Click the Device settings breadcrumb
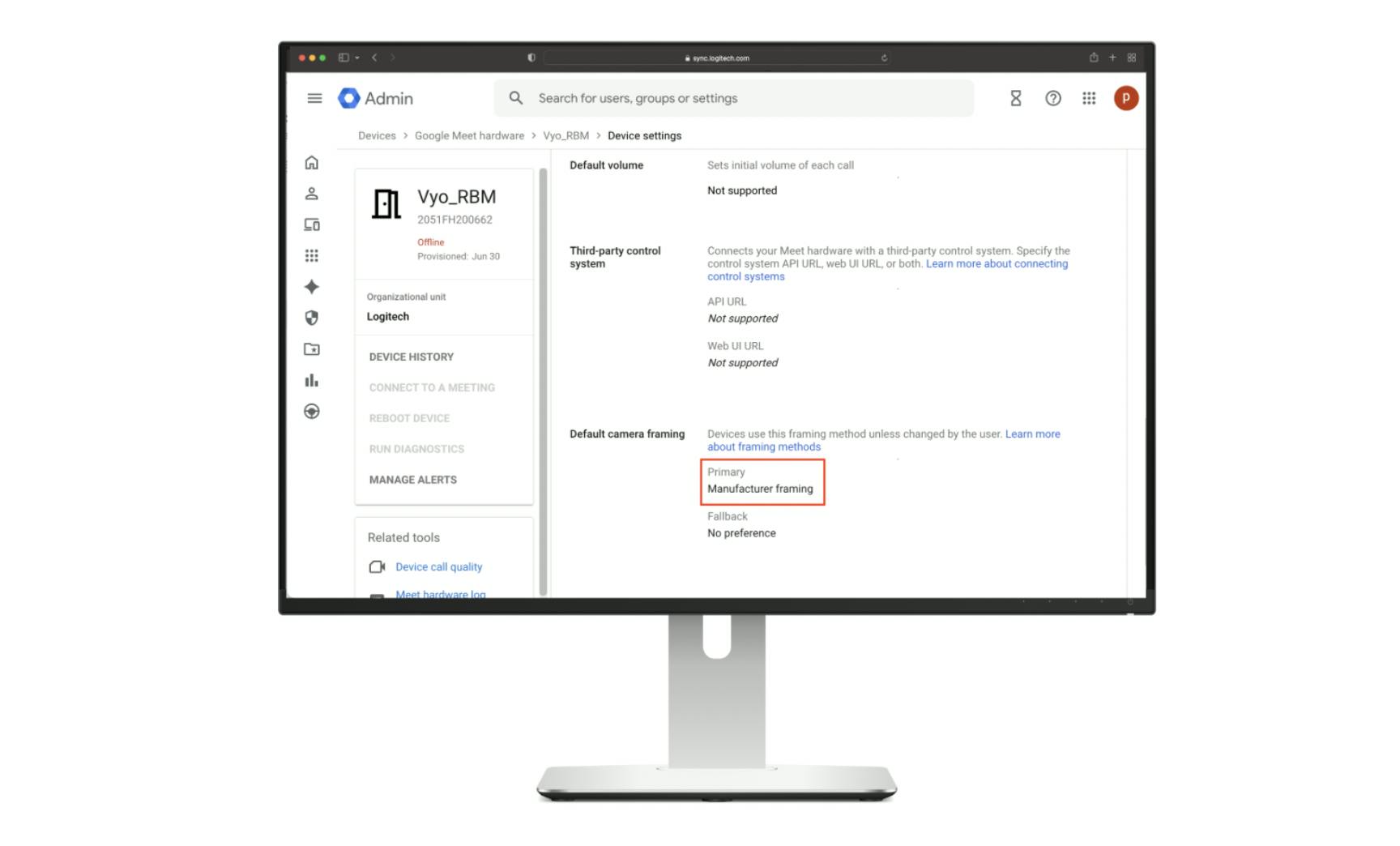Image resolution: width=1400 pixels, height=846 pixels. coord(644,135)
